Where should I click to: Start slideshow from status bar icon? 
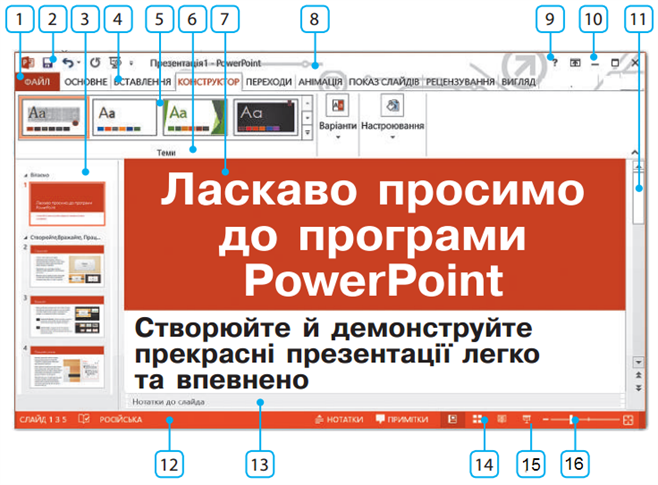[x=526, y=421]
